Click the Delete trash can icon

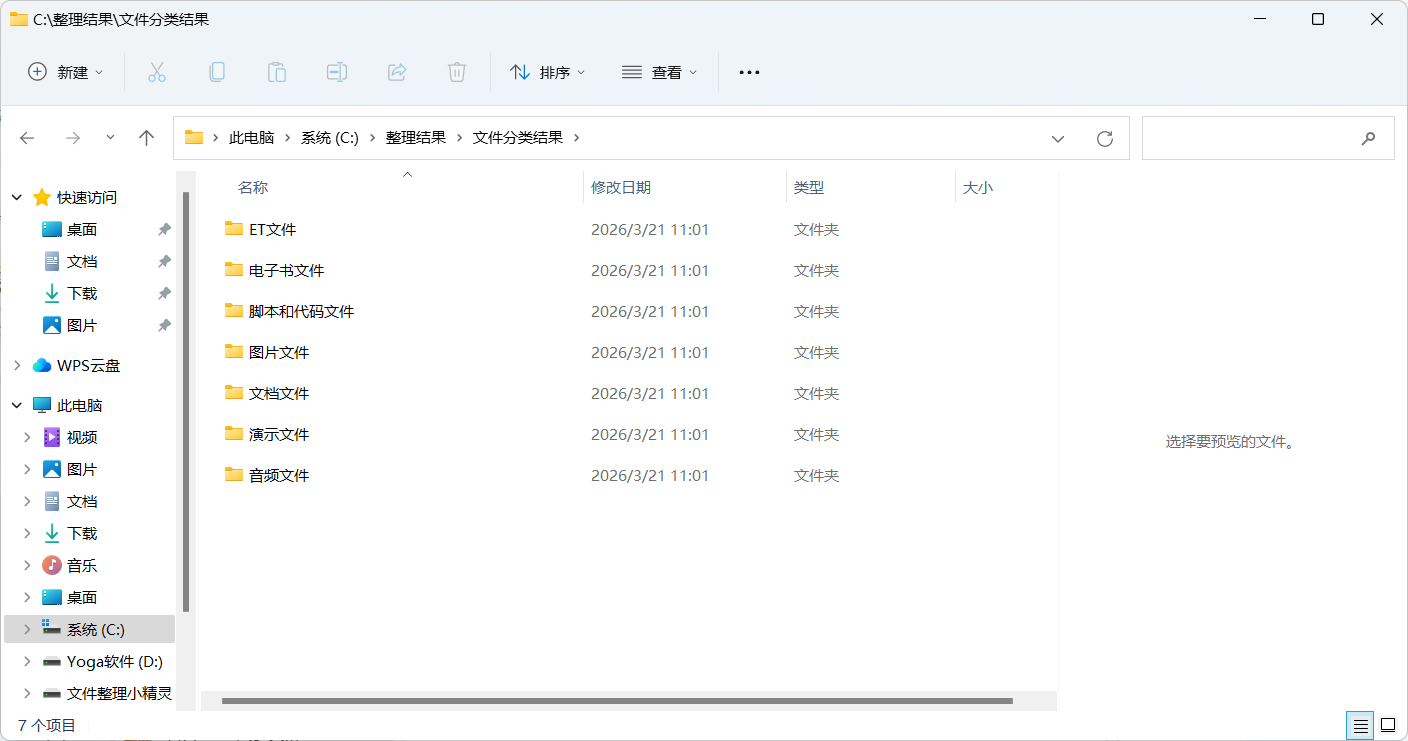click(457, 72)
